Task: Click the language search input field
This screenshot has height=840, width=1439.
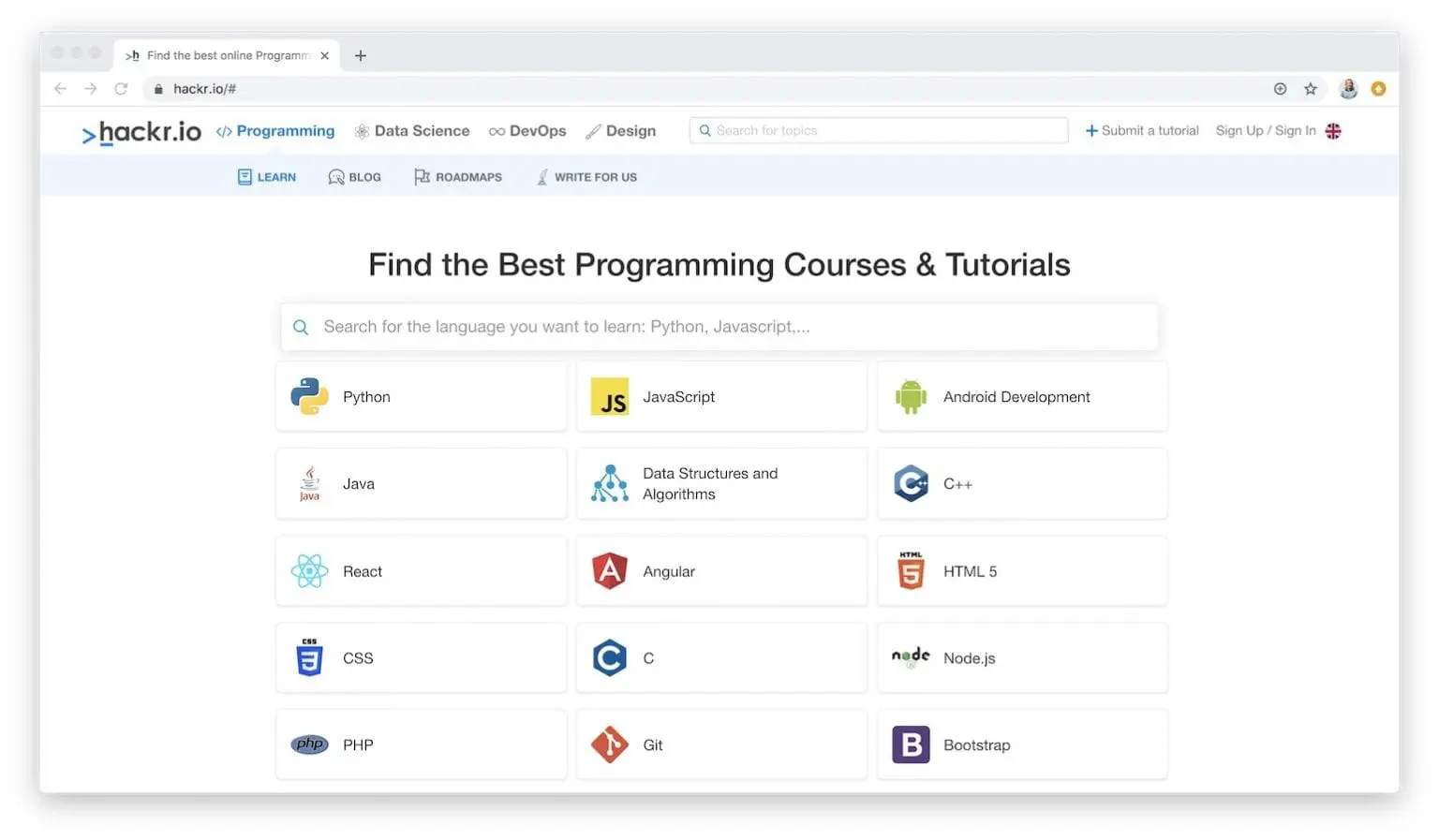Action: click(x=719, y=327)
